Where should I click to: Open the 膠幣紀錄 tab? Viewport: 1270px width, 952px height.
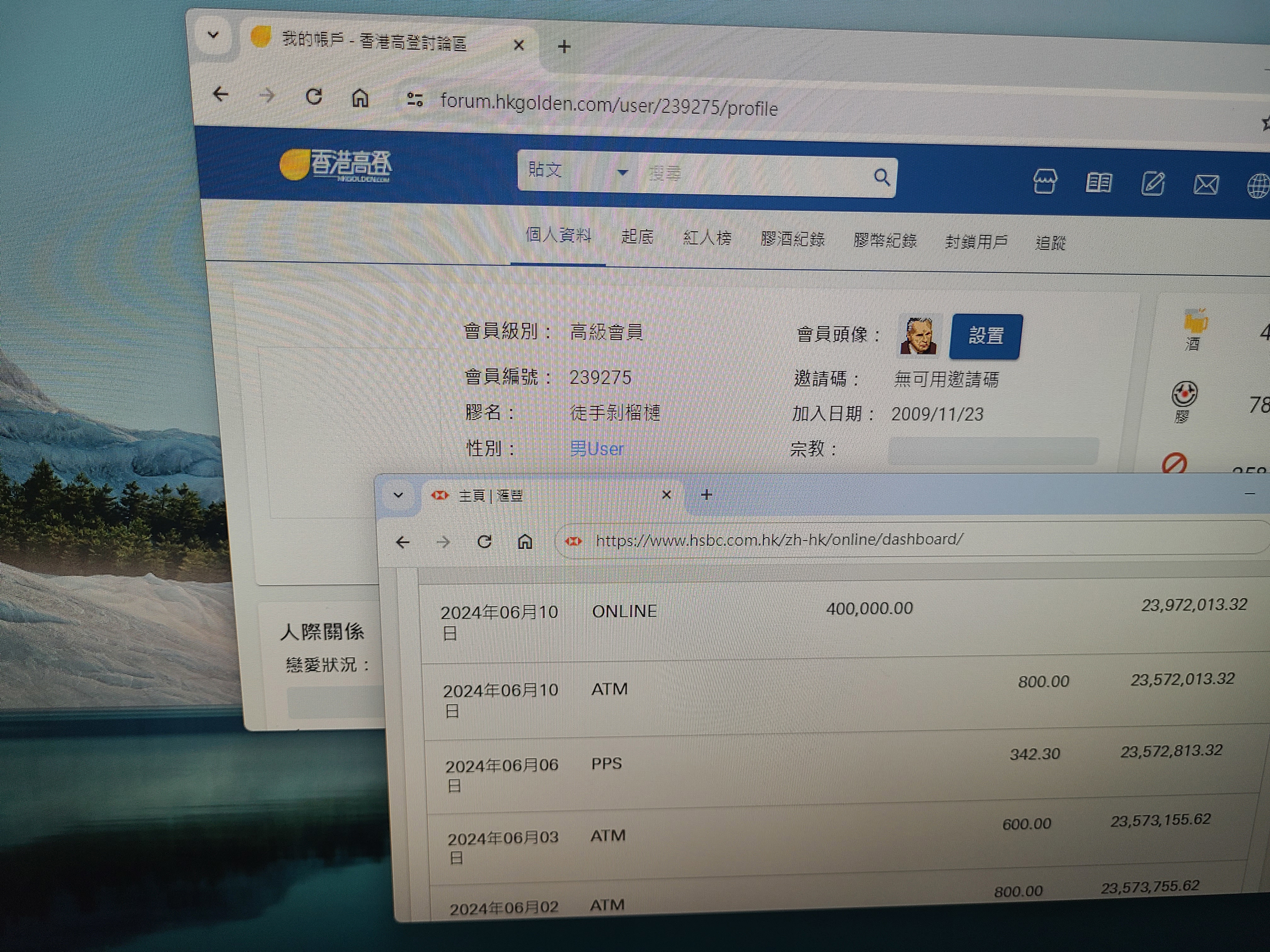click(885, 241)
